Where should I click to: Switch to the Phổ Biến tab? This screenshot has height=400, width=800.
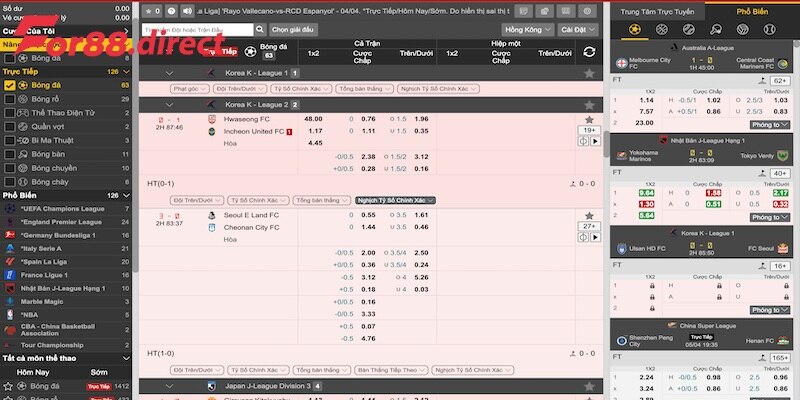click(752, 10)
